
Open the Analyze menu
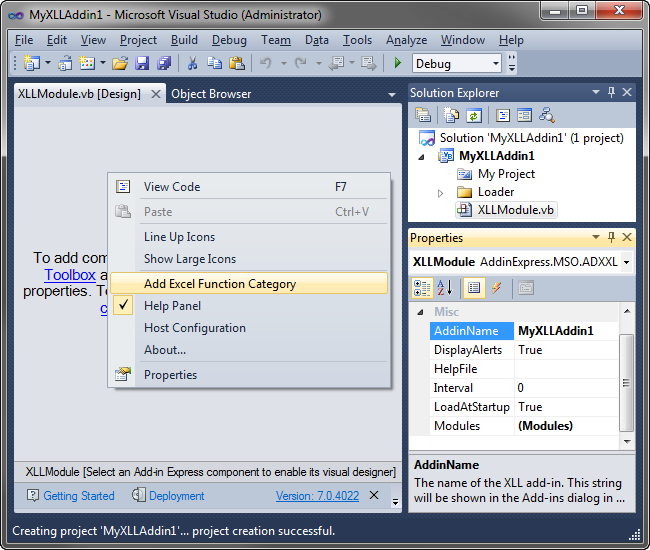point(406,40)
